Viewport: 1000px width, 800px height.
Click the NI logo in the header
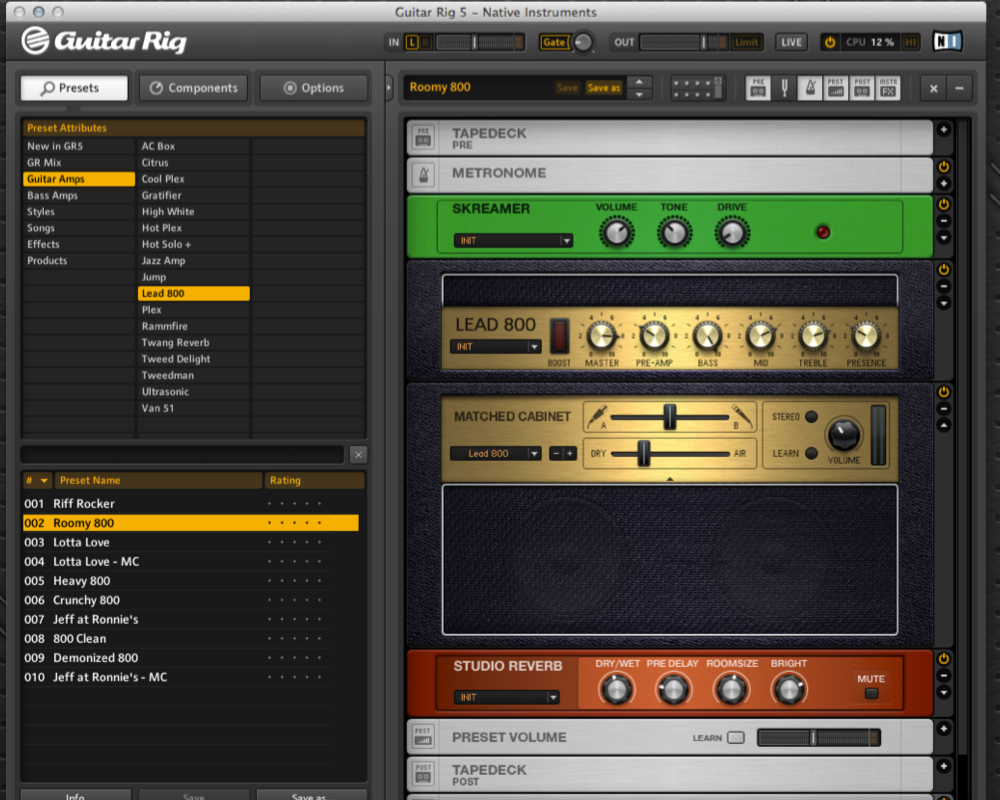coord(947,42)
